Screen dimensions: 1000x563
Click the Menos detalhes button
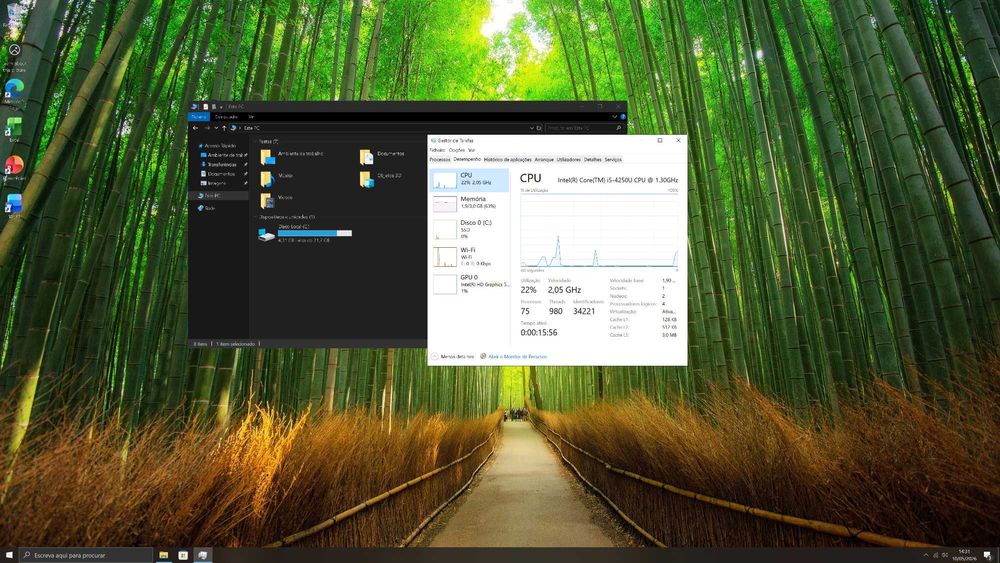[x=453, y=356]
